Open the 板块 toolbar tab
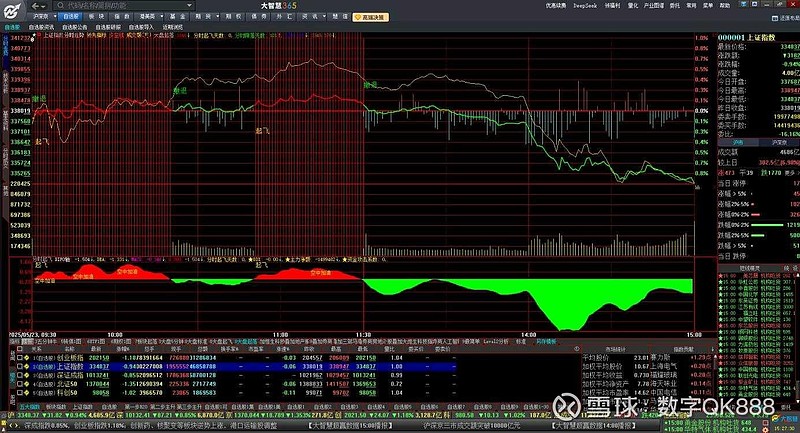This screenshot has height=433, width=800. click(96, 17)
